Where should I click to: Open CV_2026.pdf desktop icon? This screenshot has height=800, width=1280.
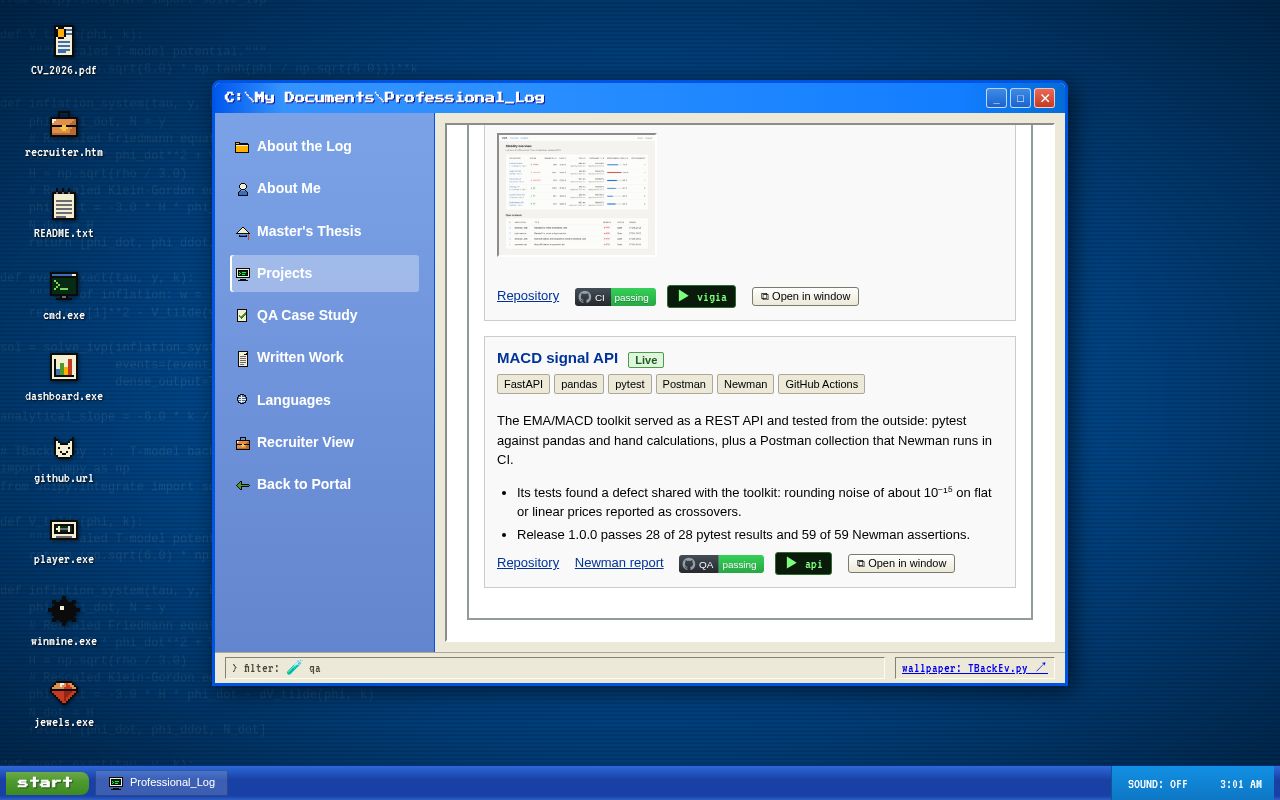click(63, 51)
